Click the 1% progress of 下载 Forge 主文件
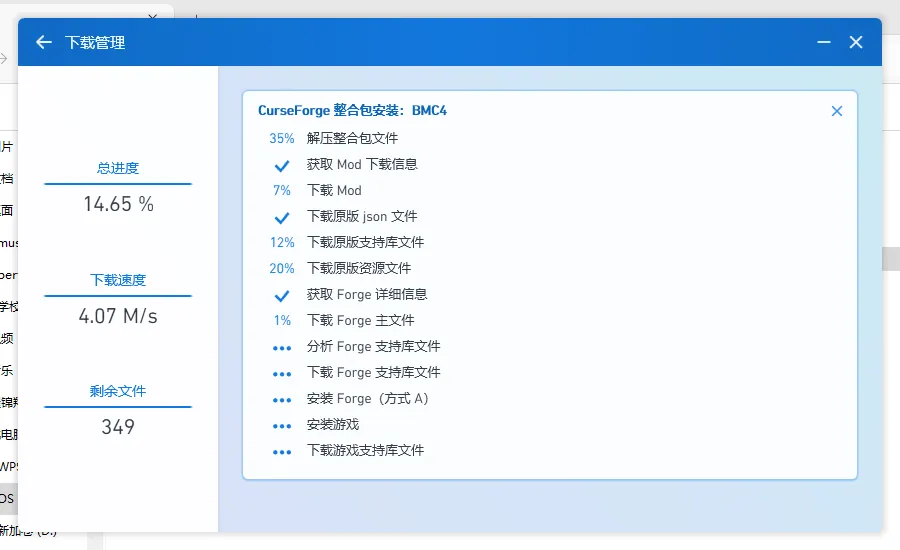900x550 pixels. [x=282, y=320]
